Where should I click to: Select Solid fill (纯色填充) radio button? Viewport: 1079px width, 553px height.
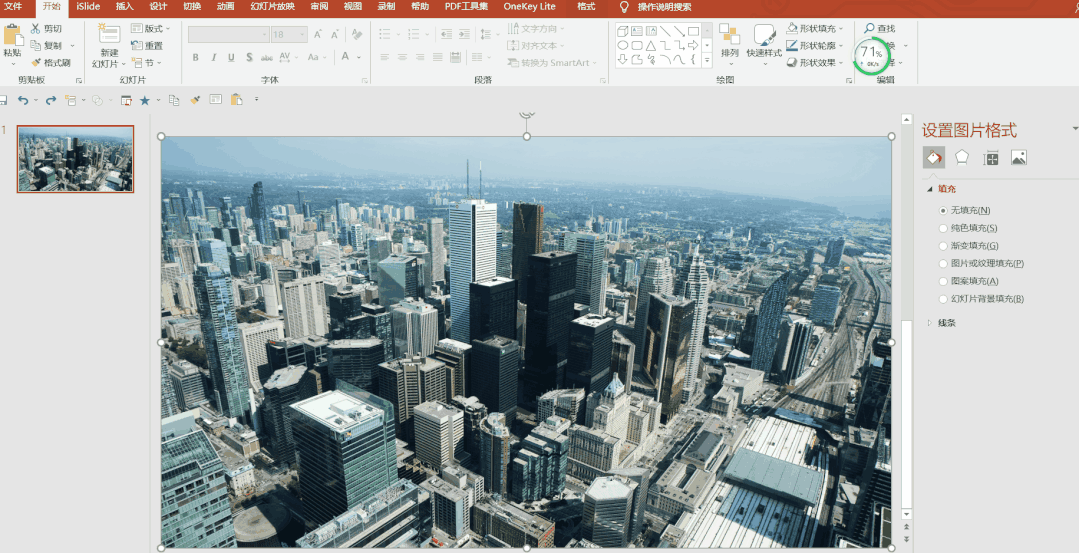(x=943, y=228)
